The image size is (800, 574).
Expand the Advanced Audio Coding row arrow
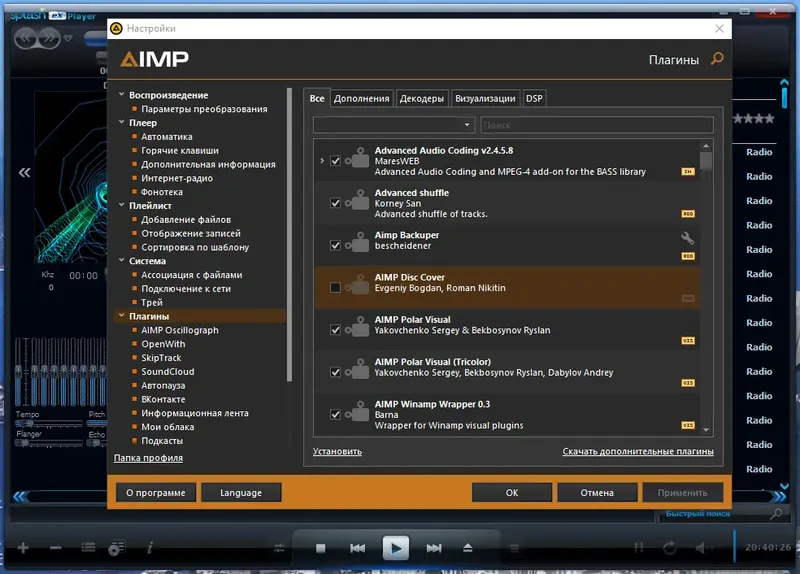(322, 161)
